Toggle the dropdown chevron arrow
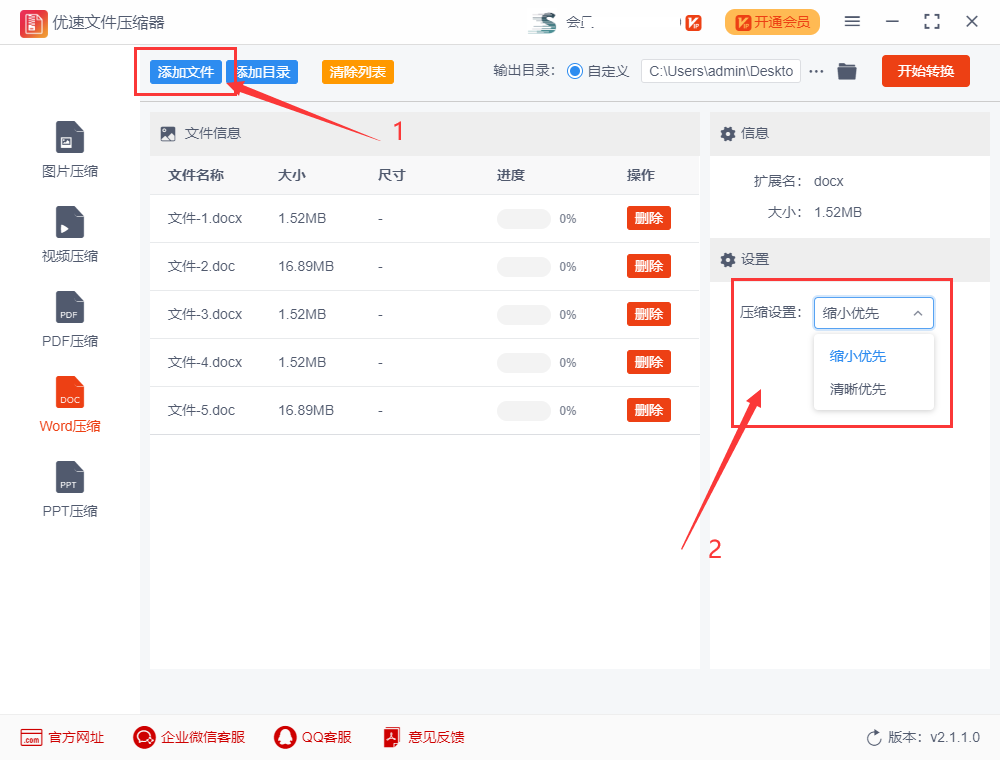 coord(918,313)
